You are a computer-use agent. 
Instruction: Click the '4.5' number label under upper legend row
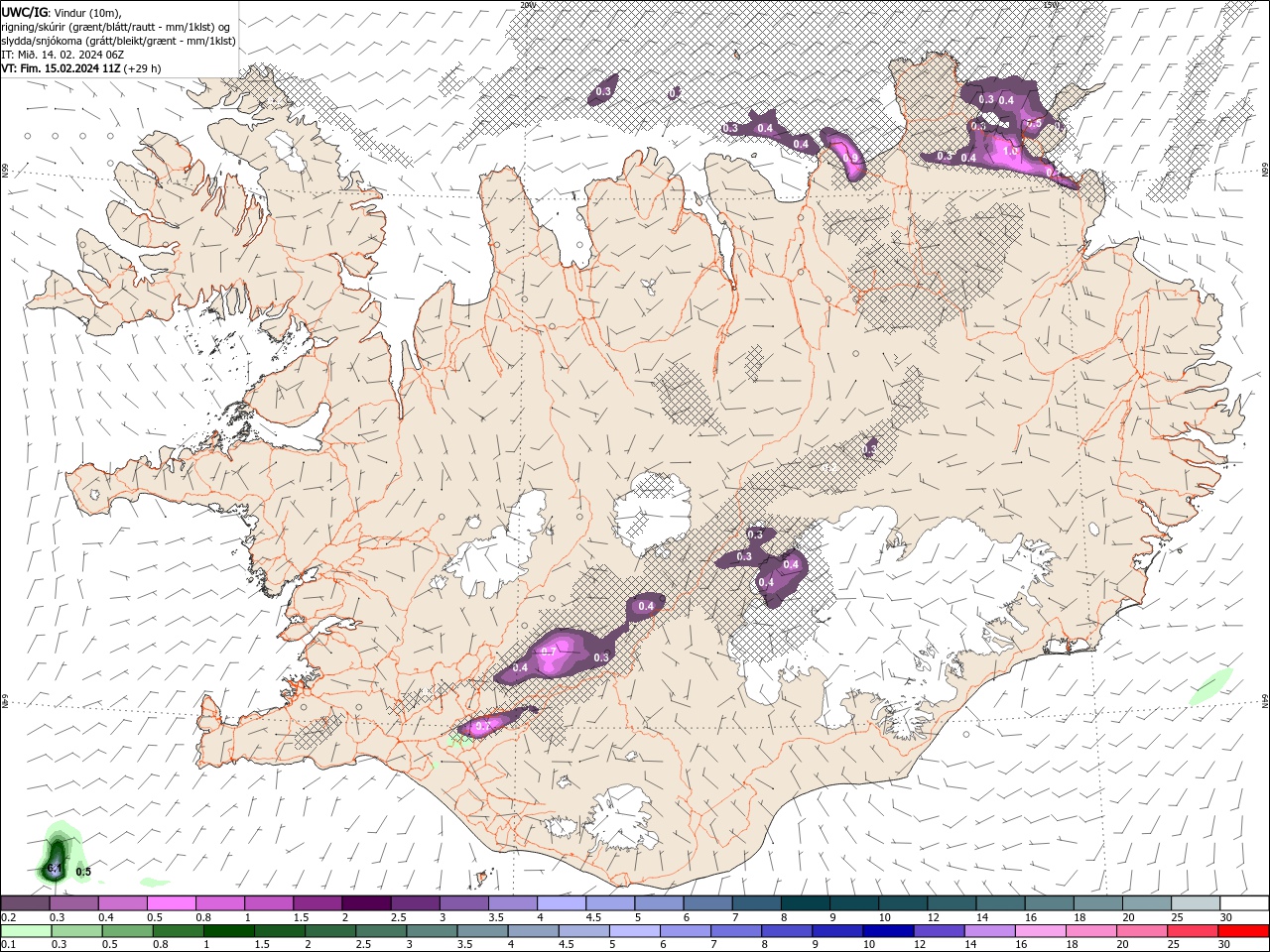coord(593,917)
